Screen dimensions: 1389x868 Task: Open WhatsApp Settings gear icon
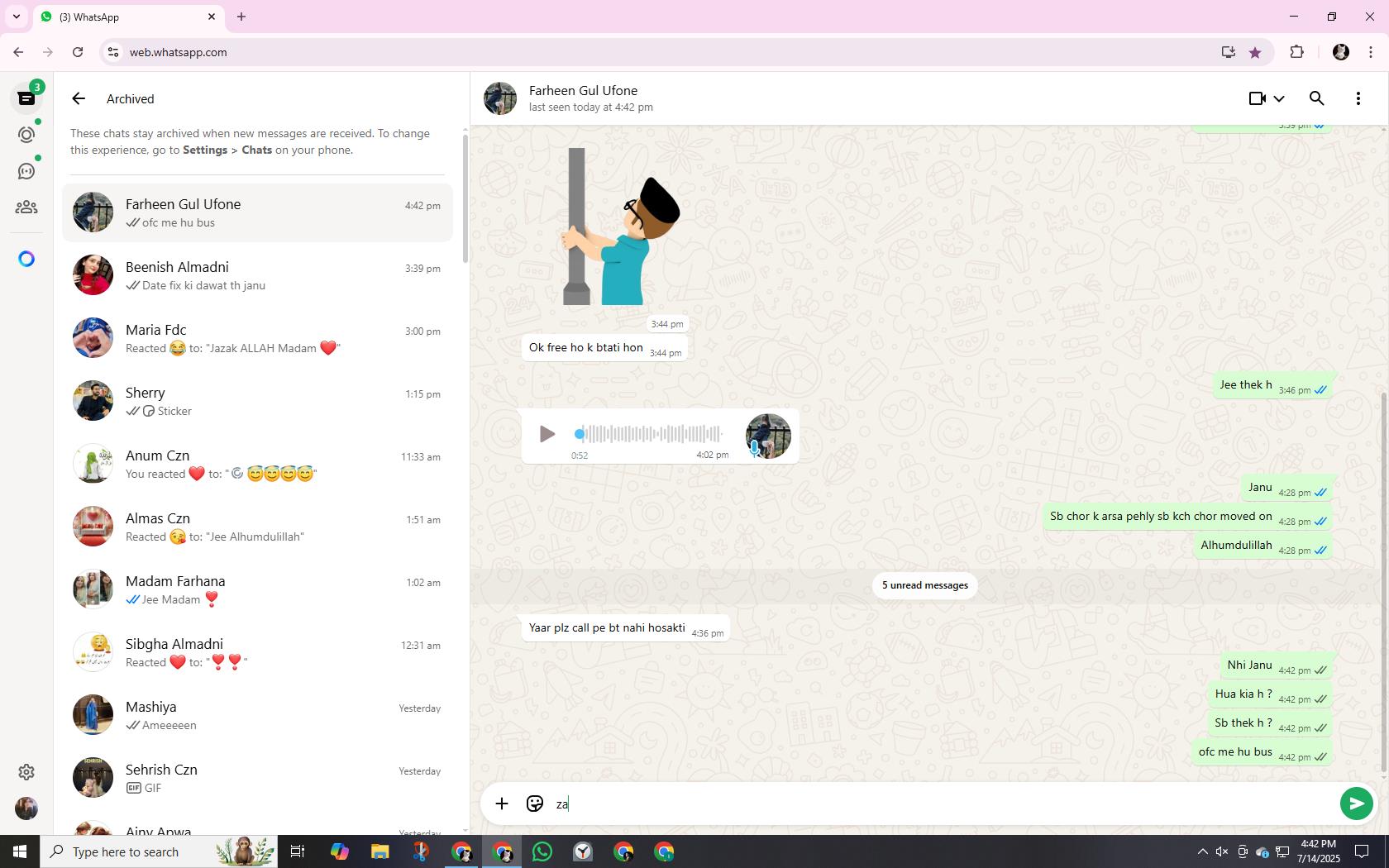(x=26, y=772)
